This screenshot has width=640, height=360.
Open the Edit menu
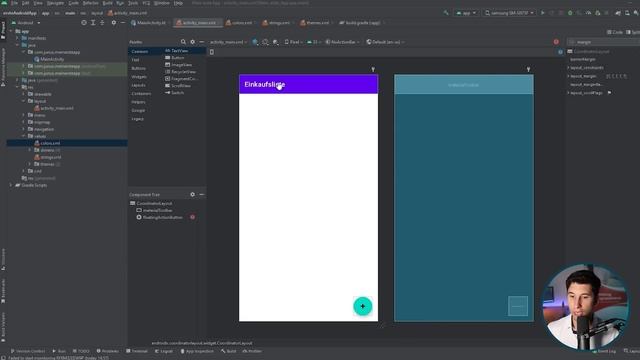pyautogui.click(x=25, y=3)
